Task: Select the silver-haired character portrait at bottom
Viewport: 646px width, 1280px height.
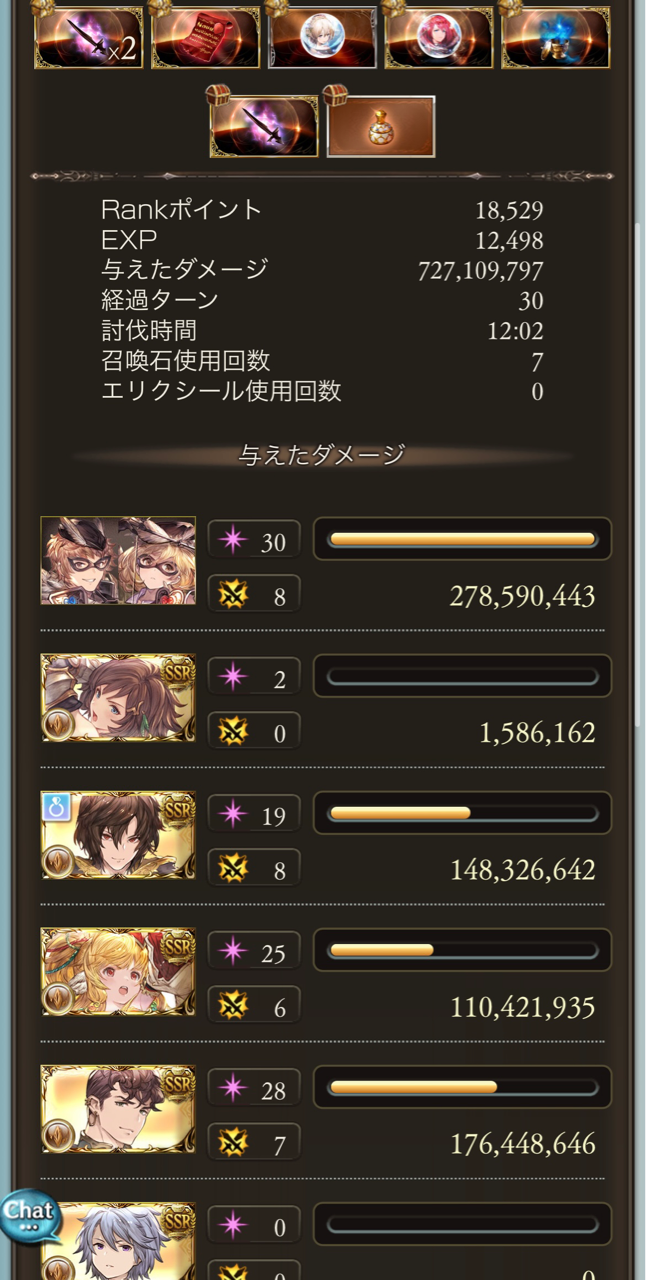Action: (118, 1241)
